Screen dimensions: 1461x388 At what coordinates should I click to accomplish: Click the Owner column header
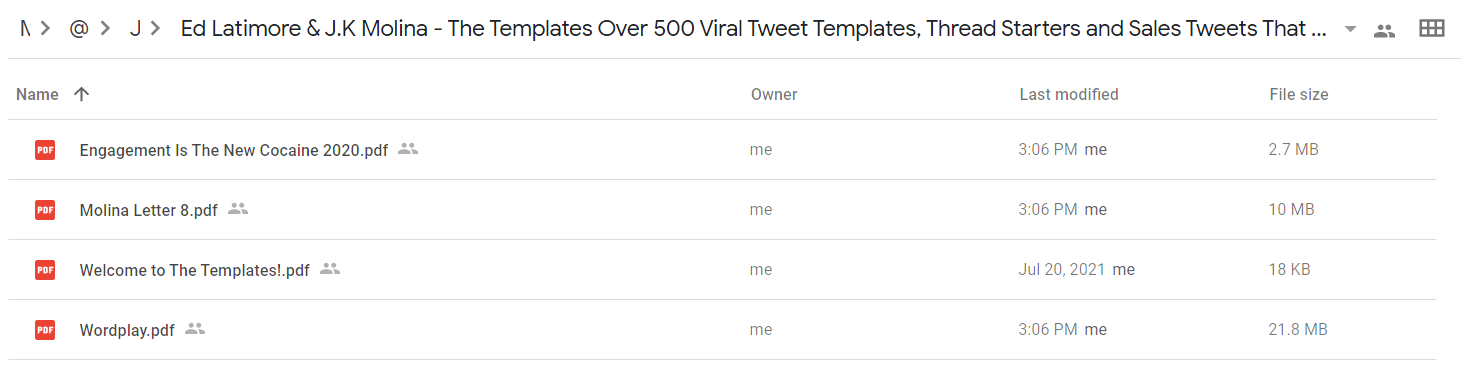tap(774, 94)
